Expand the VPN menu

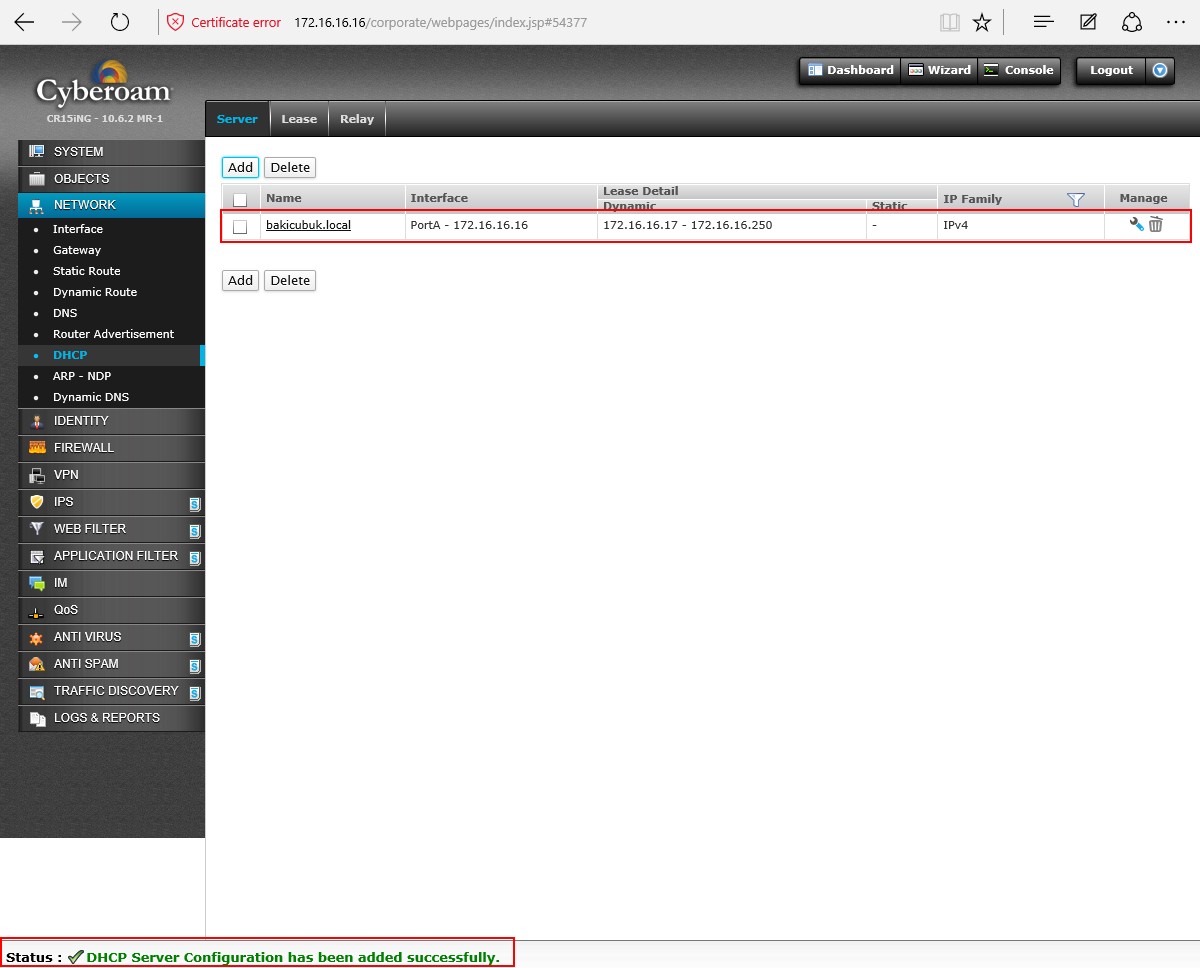coord(111,475)
